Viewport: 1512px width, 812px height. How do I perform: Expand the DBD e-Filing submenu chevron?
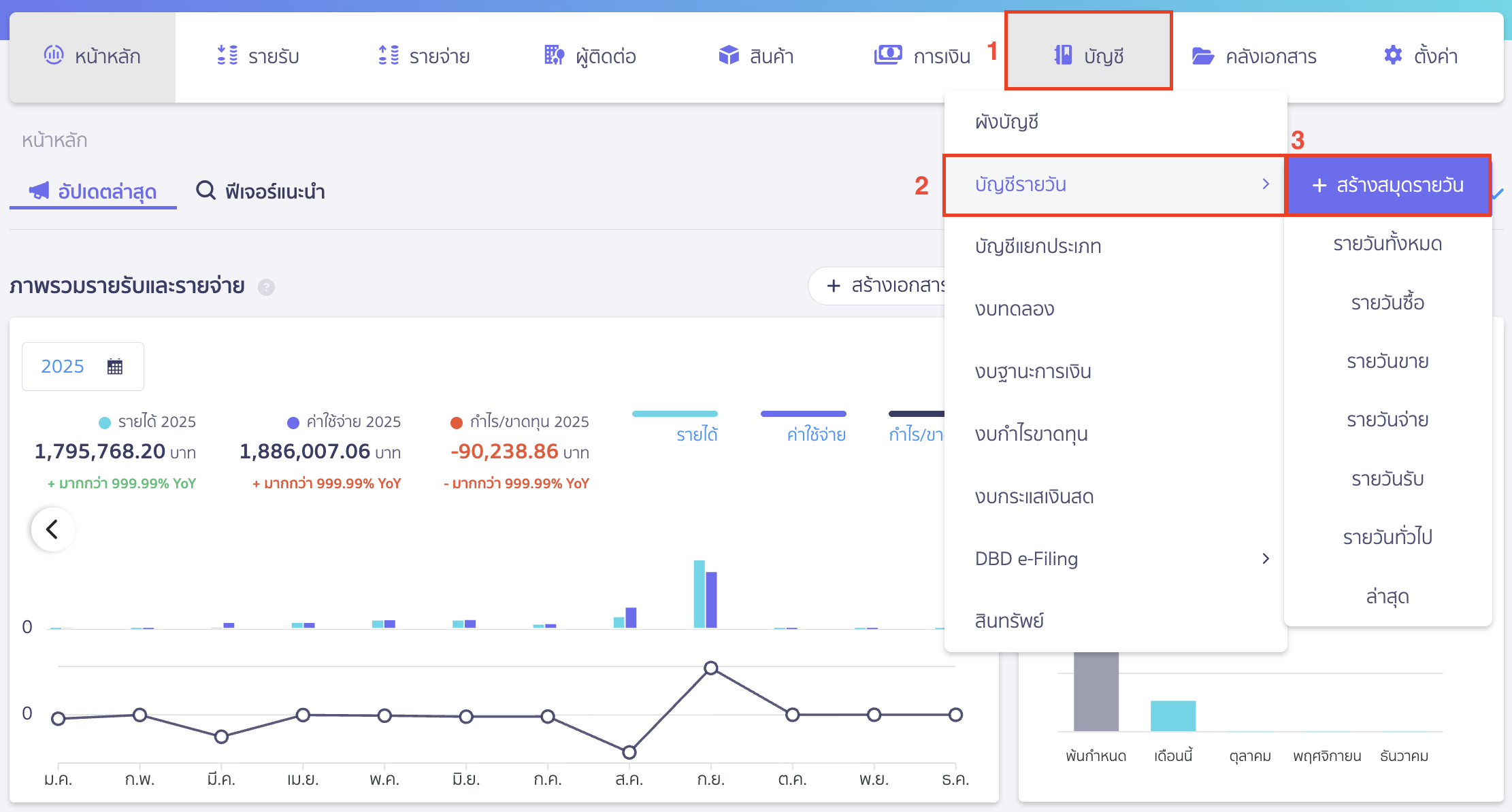pos(1266,558)
